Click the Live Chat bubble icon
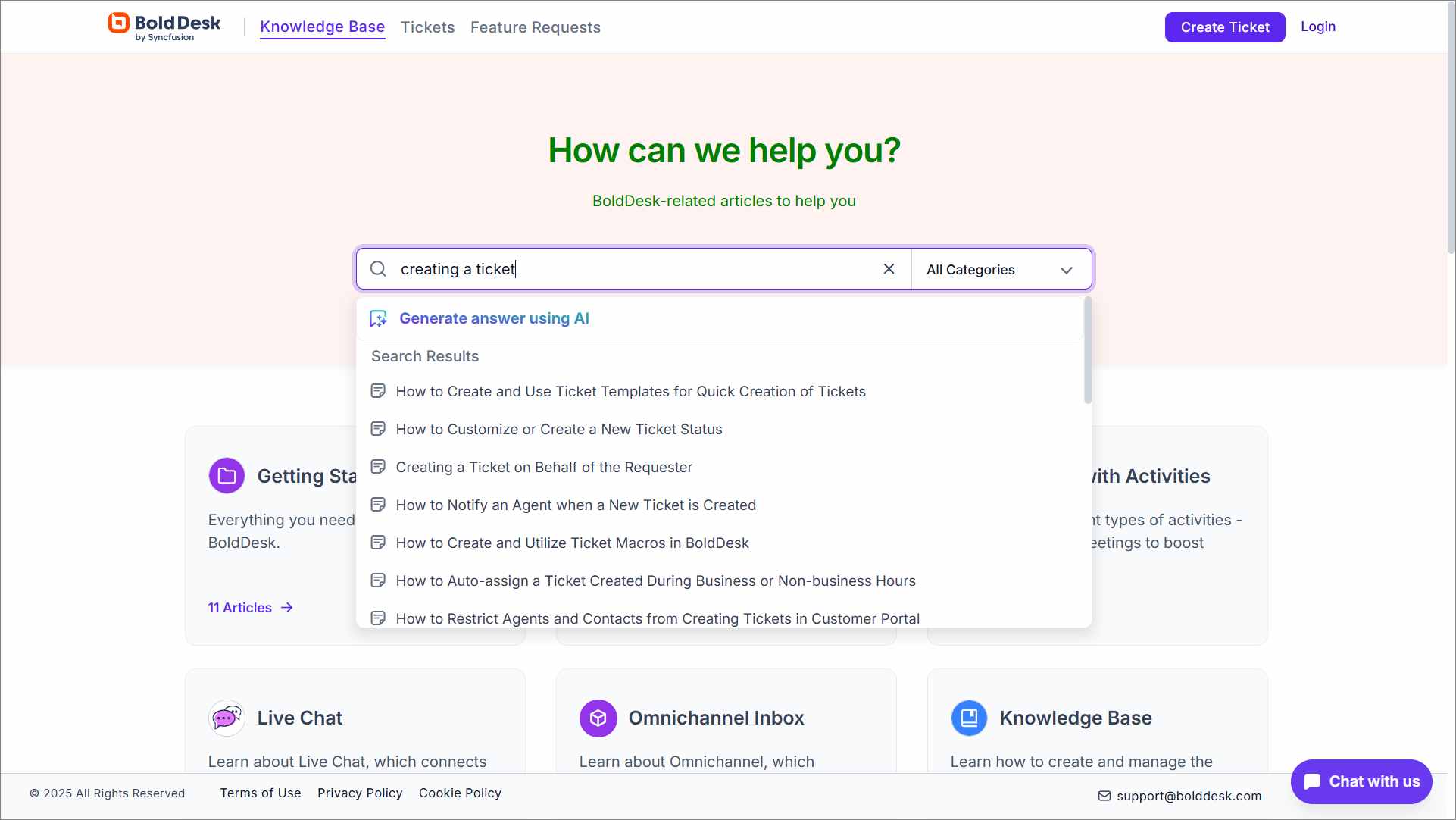Viewport: 1456px width, 820px height. (x=227, y=718)
